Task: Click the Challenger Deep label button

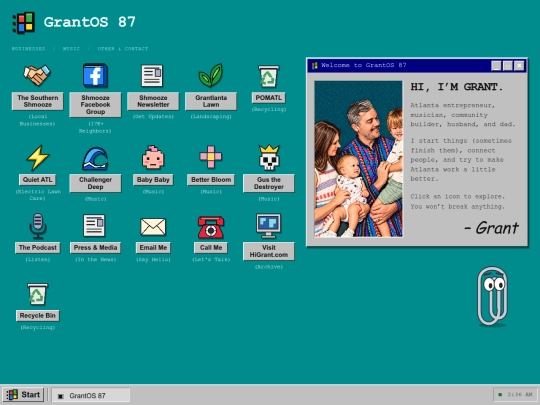Action: tap(95, 183)
